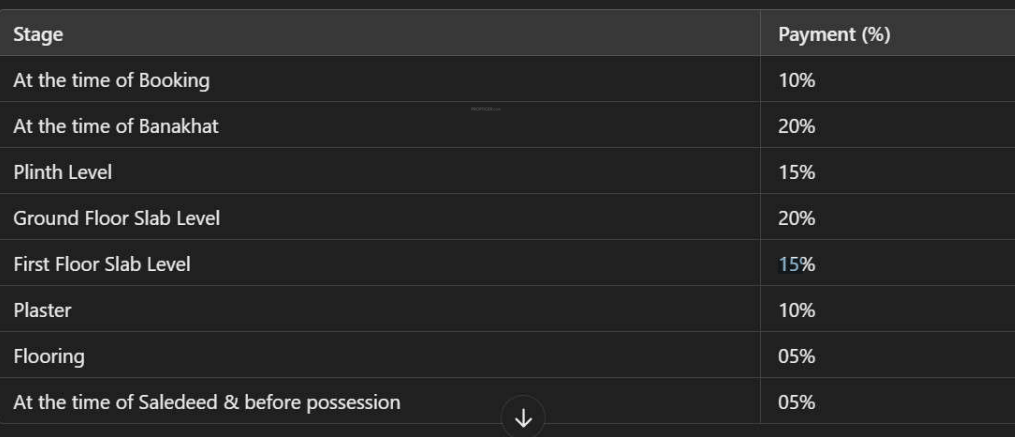The width and height of the screenshot is (1015, 437).
Task: Click the 20% payment for Banakhat
Action: click(x=796, y=126)
